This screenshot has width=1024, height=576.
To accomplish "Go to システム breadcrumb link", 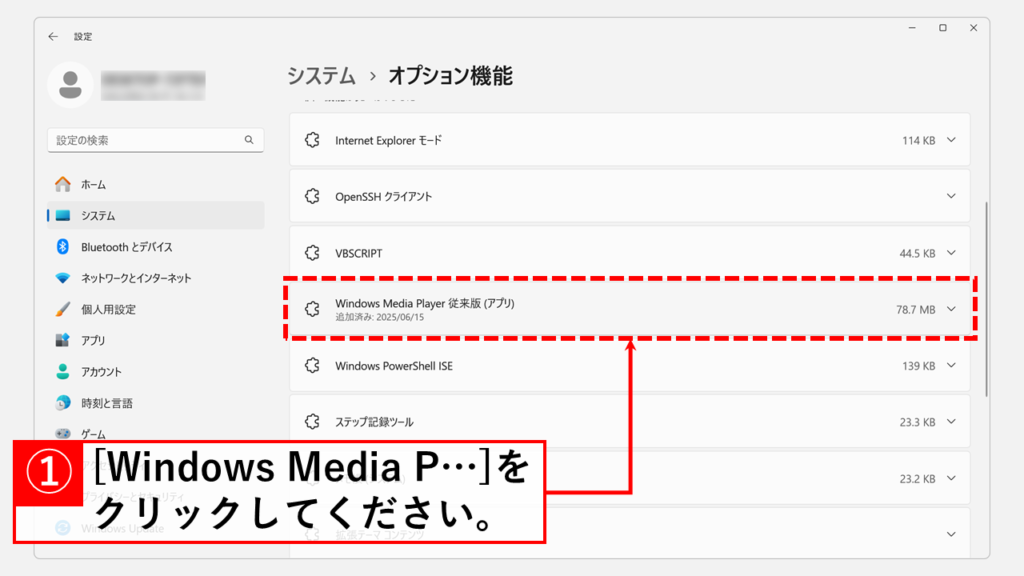I will (x=321, y=76).
